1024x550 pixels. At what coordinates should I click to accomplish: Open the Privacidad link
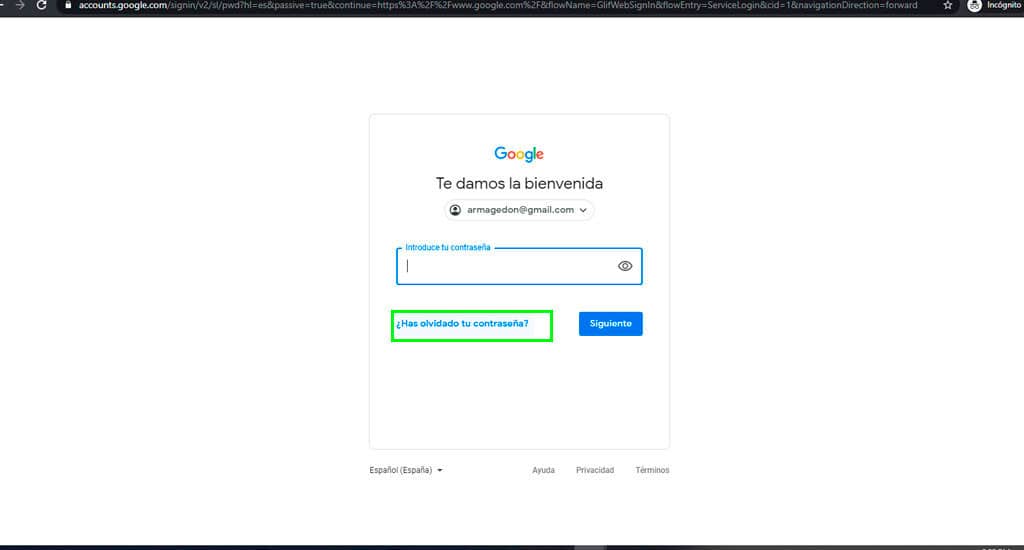(x=595, y=470)
